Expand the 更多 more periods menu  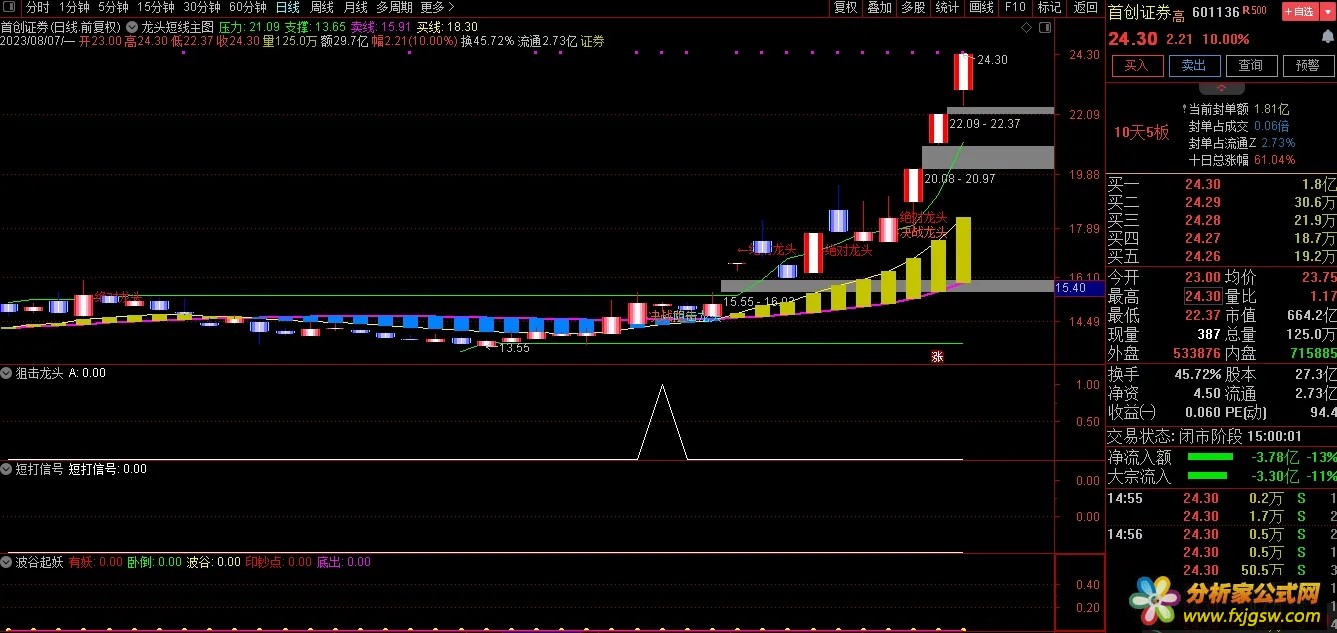click(438, 7)
